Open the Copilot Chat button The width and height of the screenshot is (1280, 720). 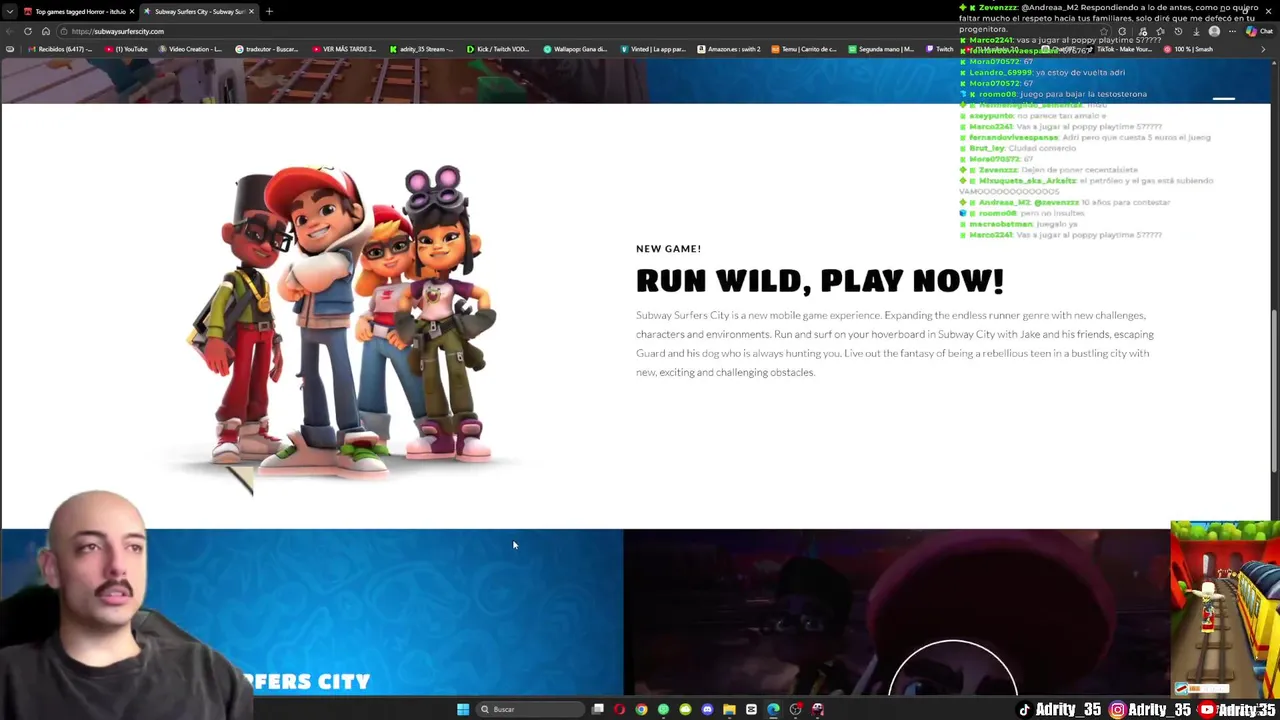coord(1258,31)
